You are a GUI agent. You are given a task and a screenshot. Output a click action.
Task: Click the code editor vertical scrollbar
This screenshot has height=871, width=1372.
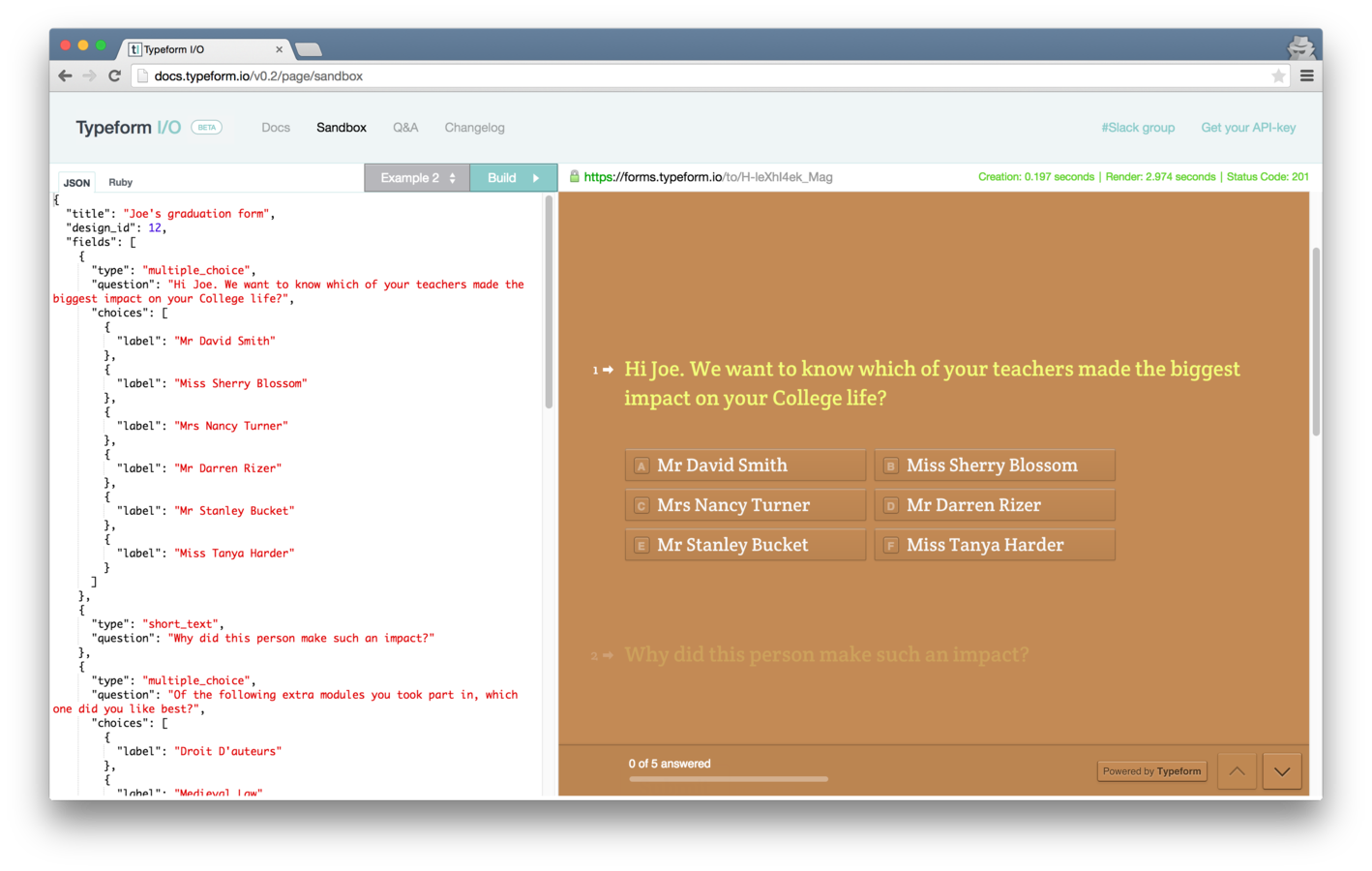(549, 302)
